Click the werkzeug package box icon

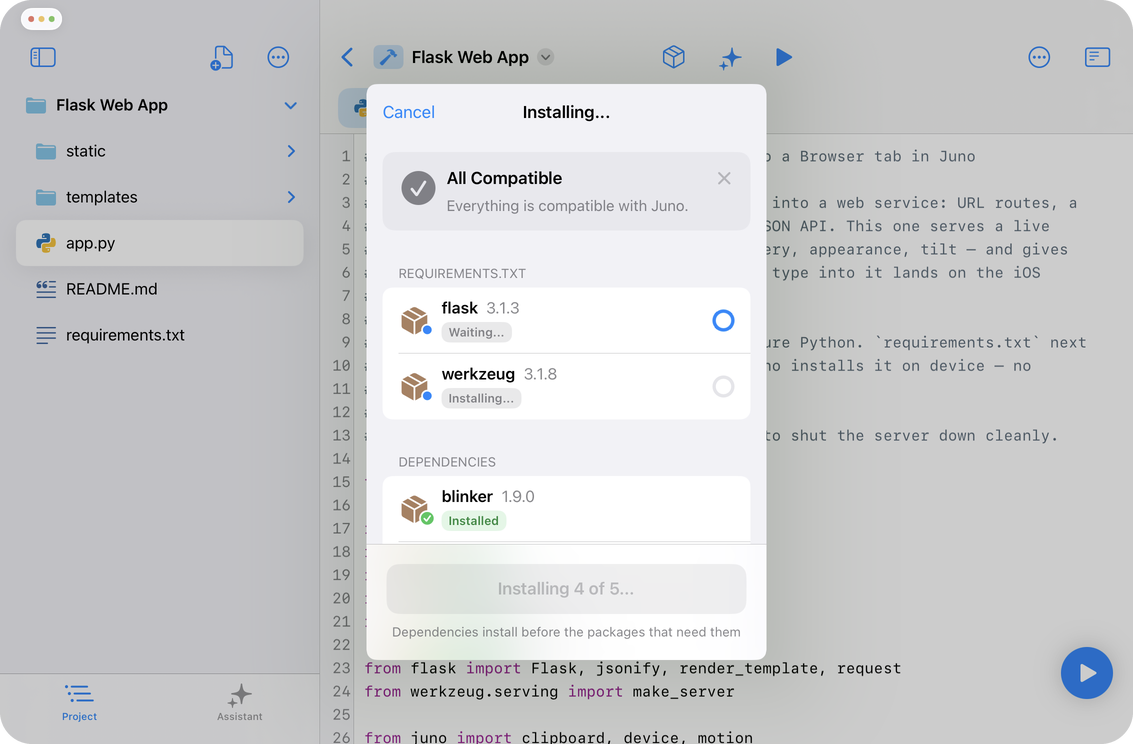[415, 386]
